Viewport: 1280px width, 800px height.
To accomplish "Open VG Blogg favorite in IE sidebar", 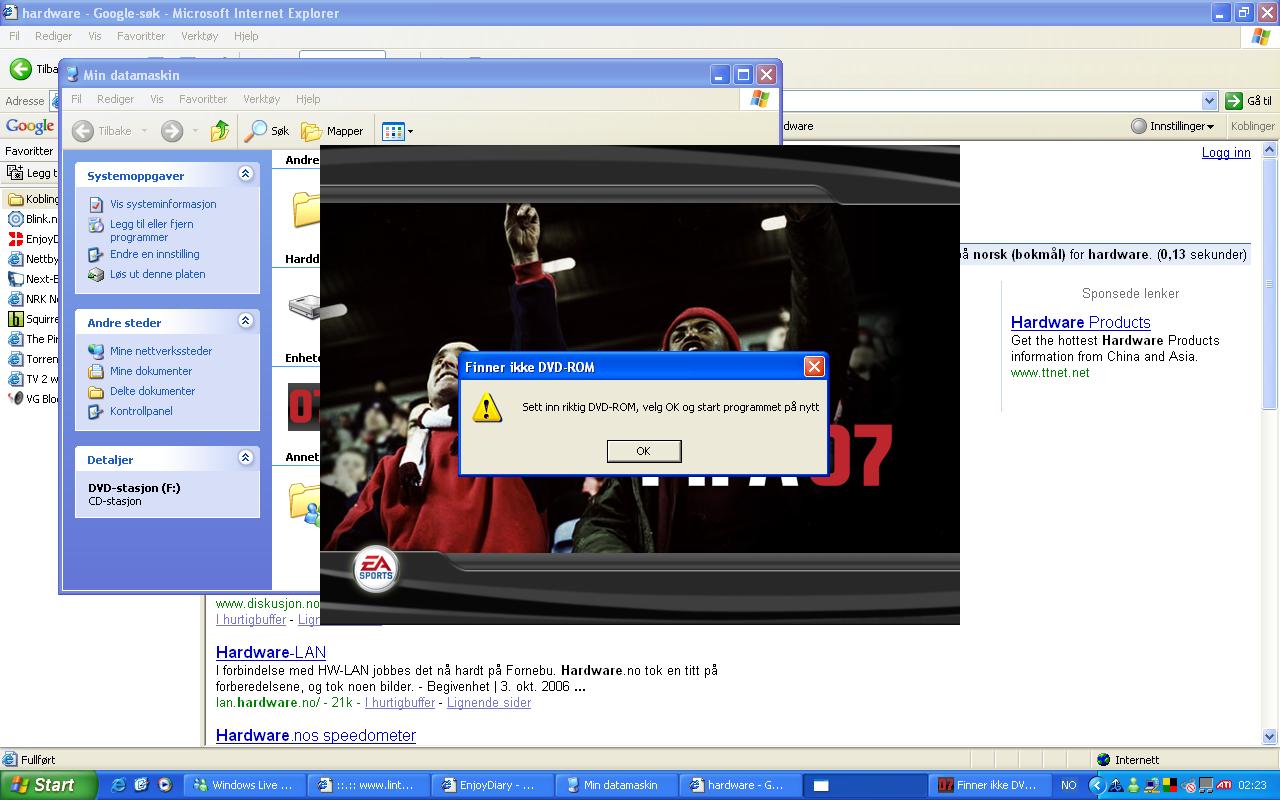I will coord(33,399).
